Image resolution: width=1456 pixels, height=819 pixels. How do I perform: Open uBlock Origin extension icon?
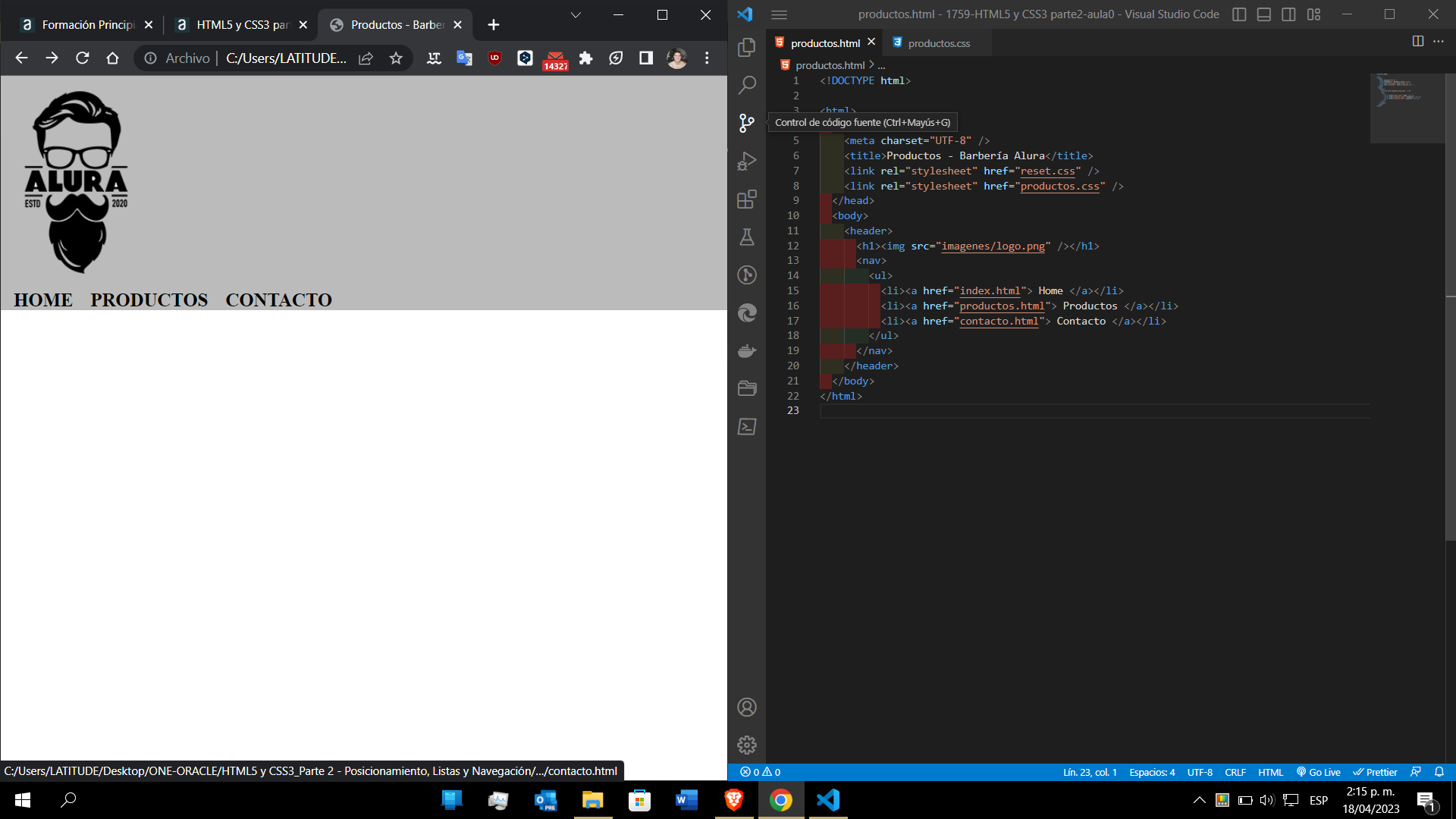point(494,58)
